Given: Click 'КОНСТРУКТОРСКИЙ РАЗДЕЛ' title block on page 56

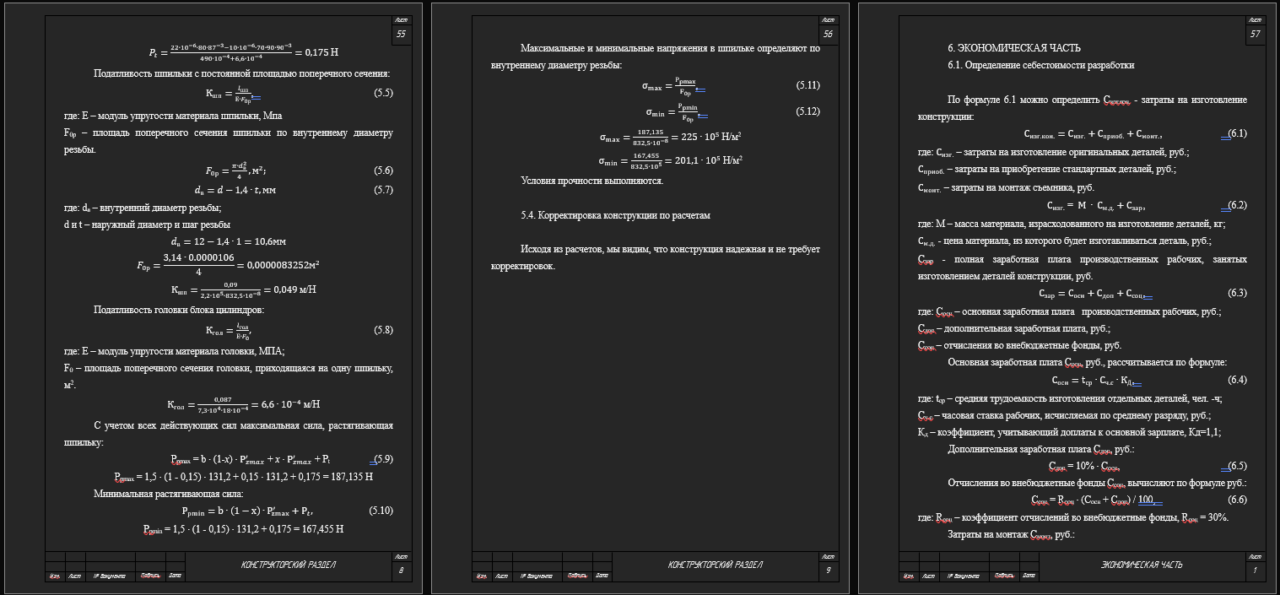Looking at the screenshot, I should pos(715,566).
